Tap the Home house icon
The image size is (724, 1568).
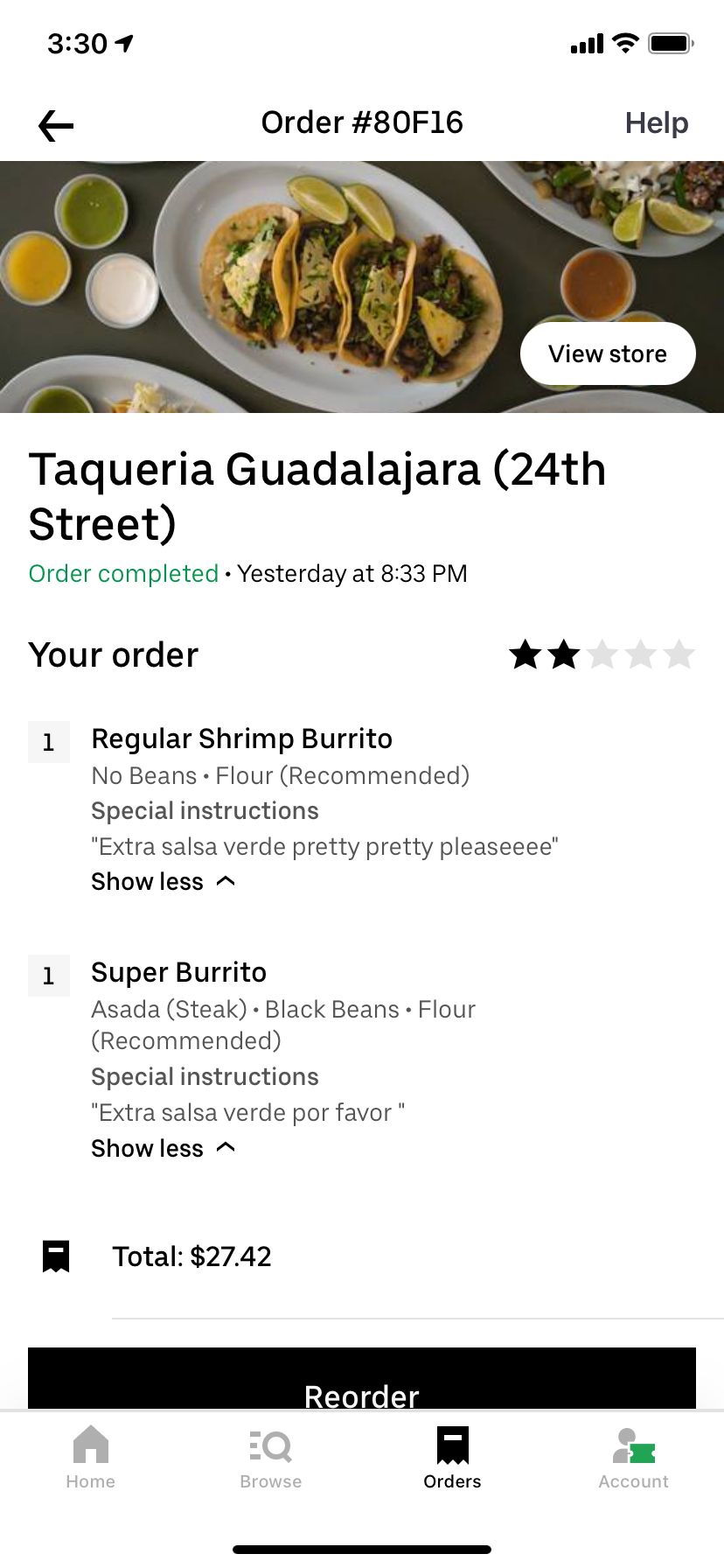[91, 1445]
